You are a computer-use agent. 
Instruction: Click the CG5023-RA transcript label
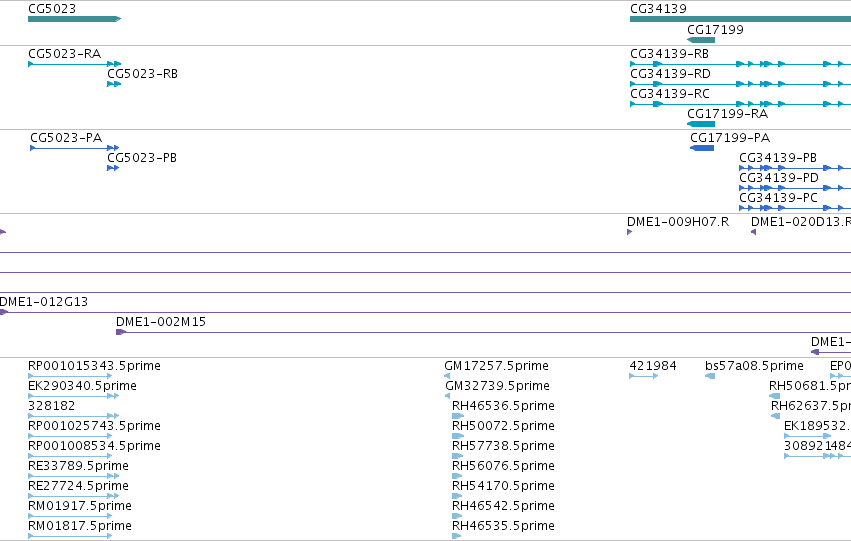click(65, 54)
